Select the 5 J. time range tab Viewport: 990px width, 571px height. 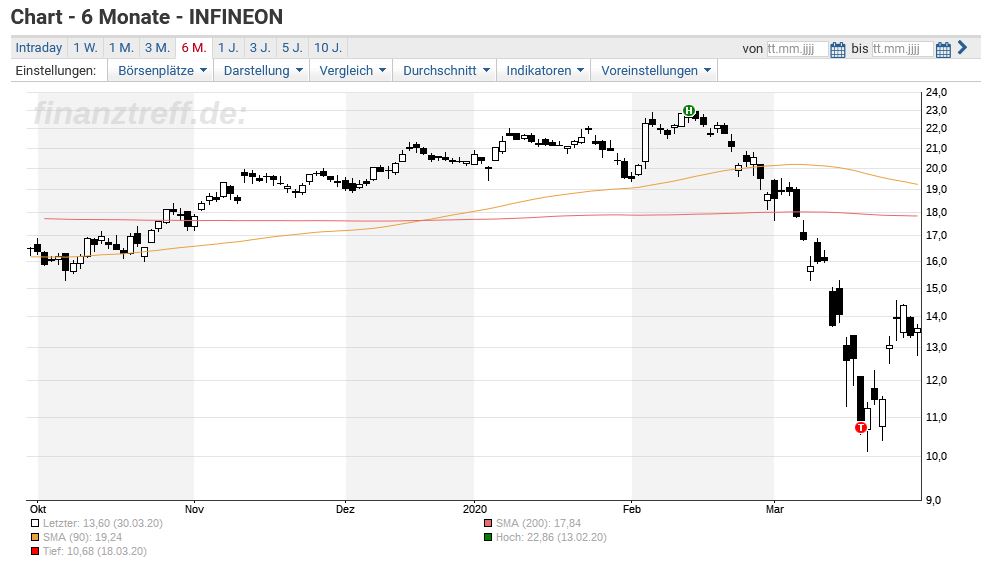[x=292, y=47]
